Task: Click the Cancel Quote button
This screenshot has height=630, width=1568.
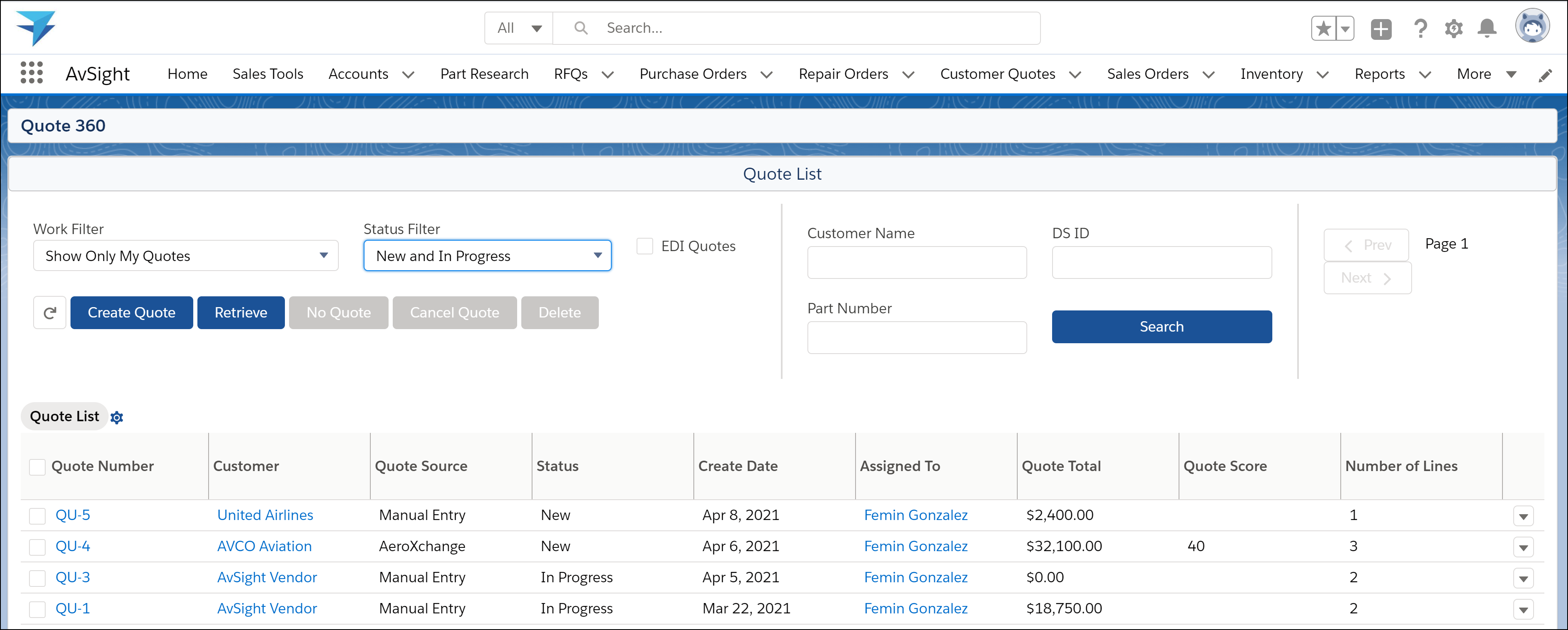Action: (x=455, y=313)
